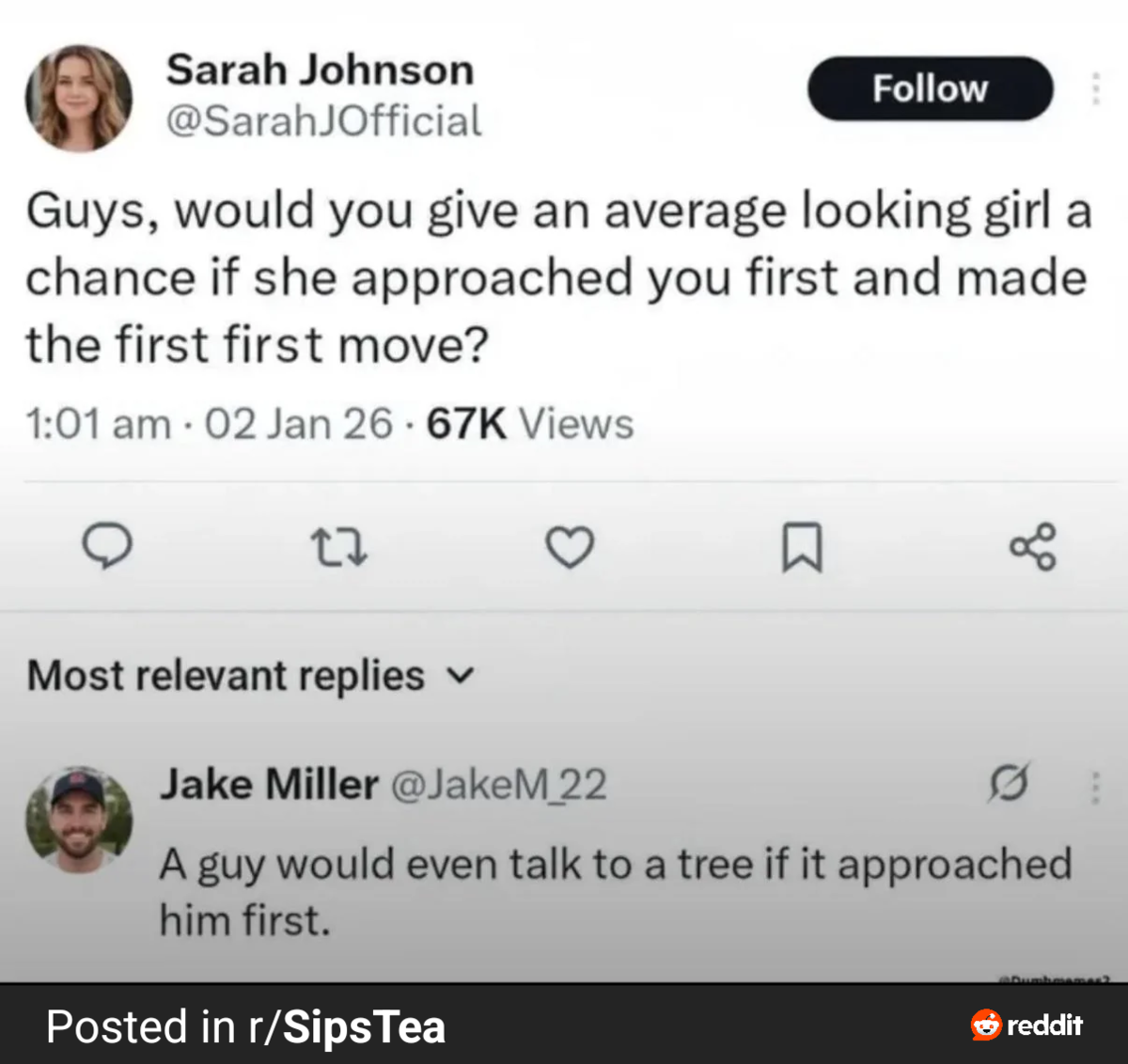Click the 1:01 am tweet timestamp

click(99, 424)
